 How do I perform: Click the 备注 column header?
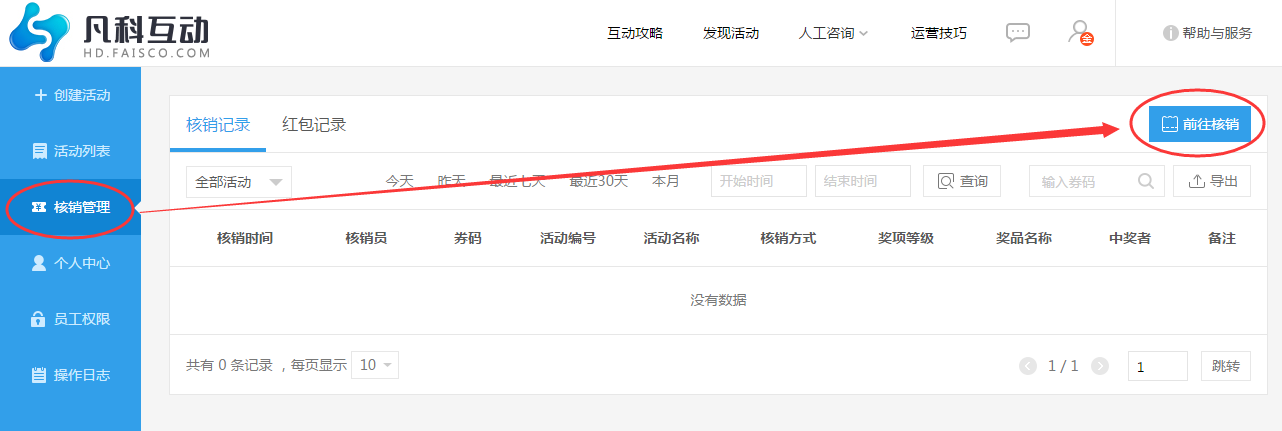coord(1222,238)
